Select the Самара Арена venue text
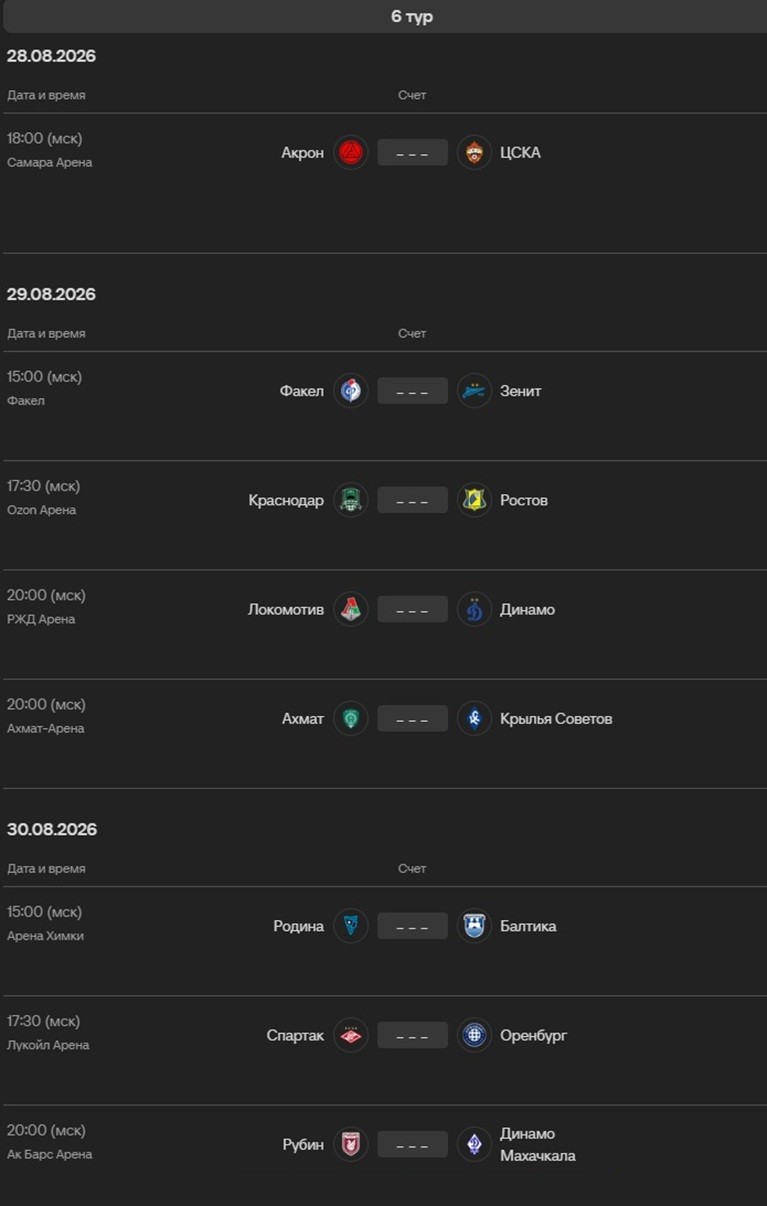Image resolution: width=767 pixels, height=1206 pixels. (49, 162)
